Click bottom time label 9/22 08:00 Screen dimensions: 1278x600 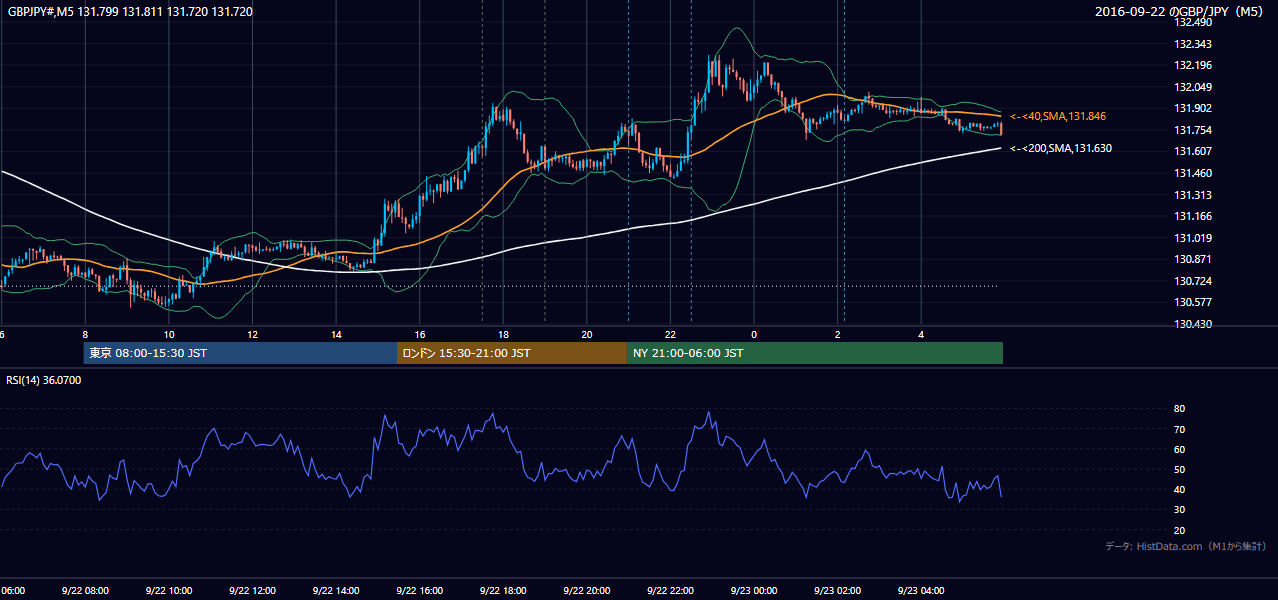(85, 591)
